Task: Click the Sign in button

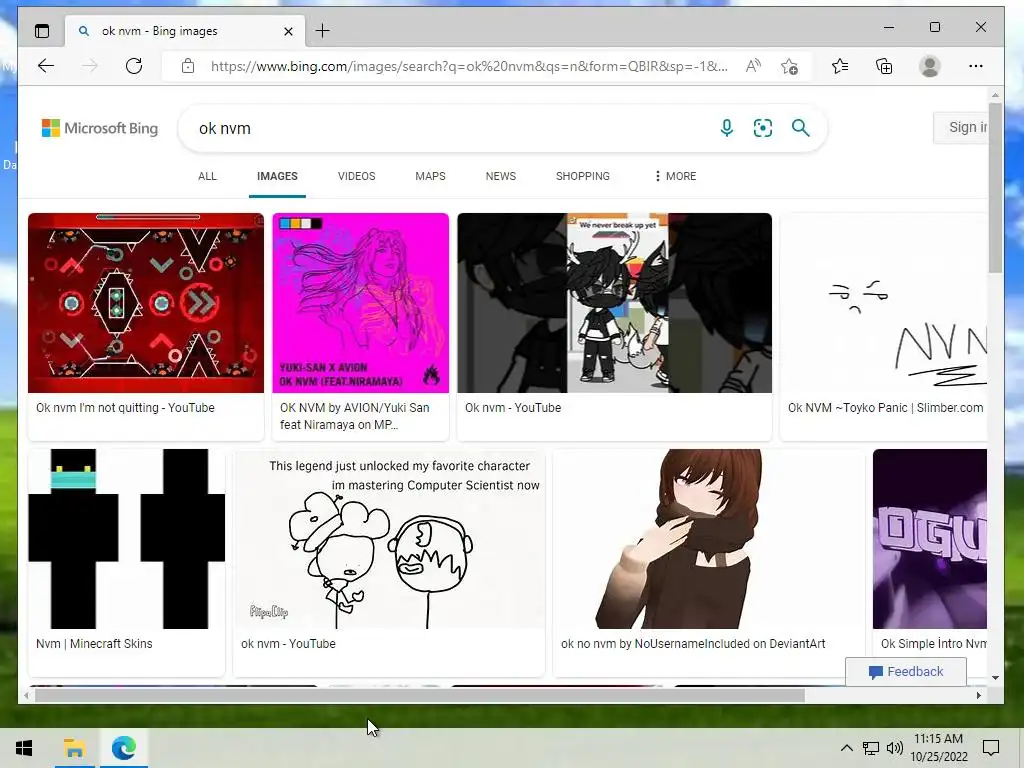Action: pos(961,127)
